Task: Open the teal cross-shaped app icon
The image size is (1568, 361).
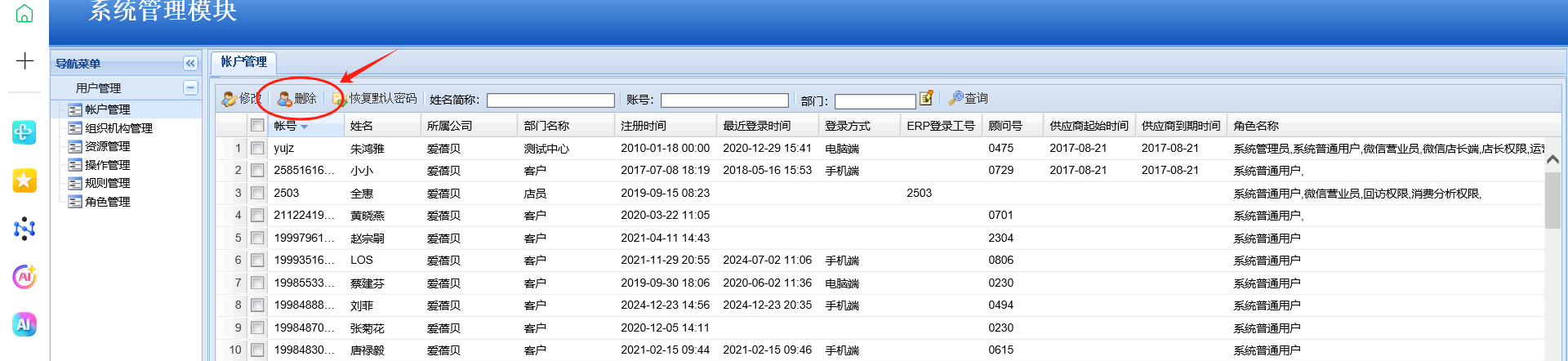Action: click(x=24, y=132)
